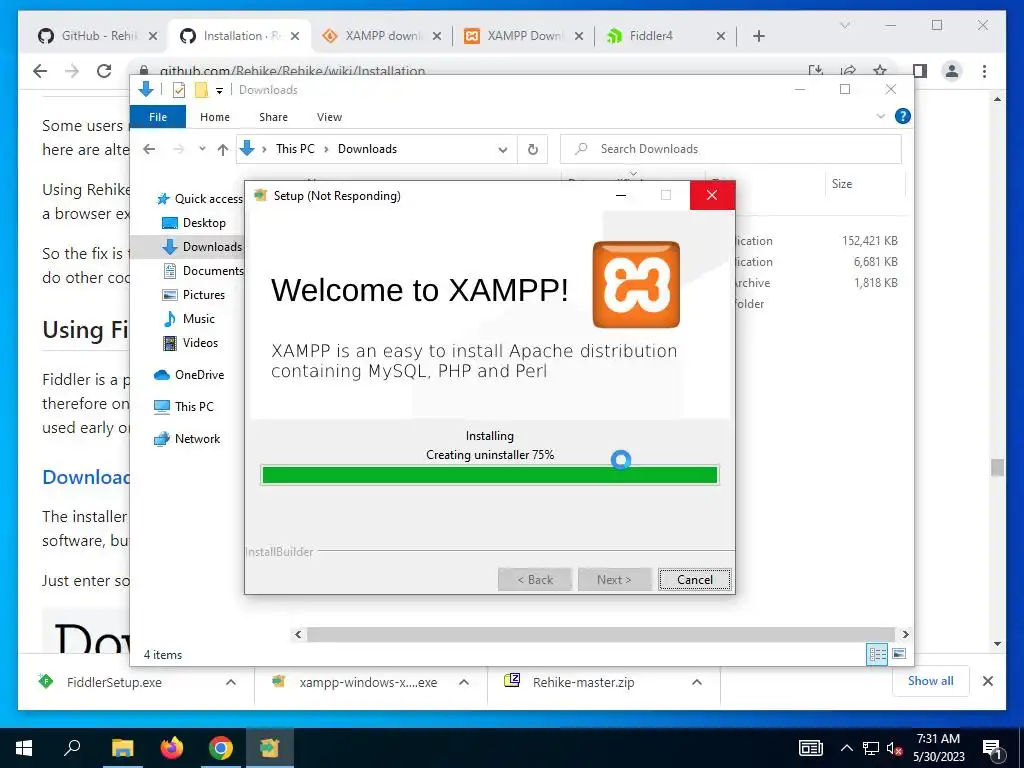Click the Cancel button in Setup dialog
The height and width of the screenshot is (768, 1024).
point(694,579)
